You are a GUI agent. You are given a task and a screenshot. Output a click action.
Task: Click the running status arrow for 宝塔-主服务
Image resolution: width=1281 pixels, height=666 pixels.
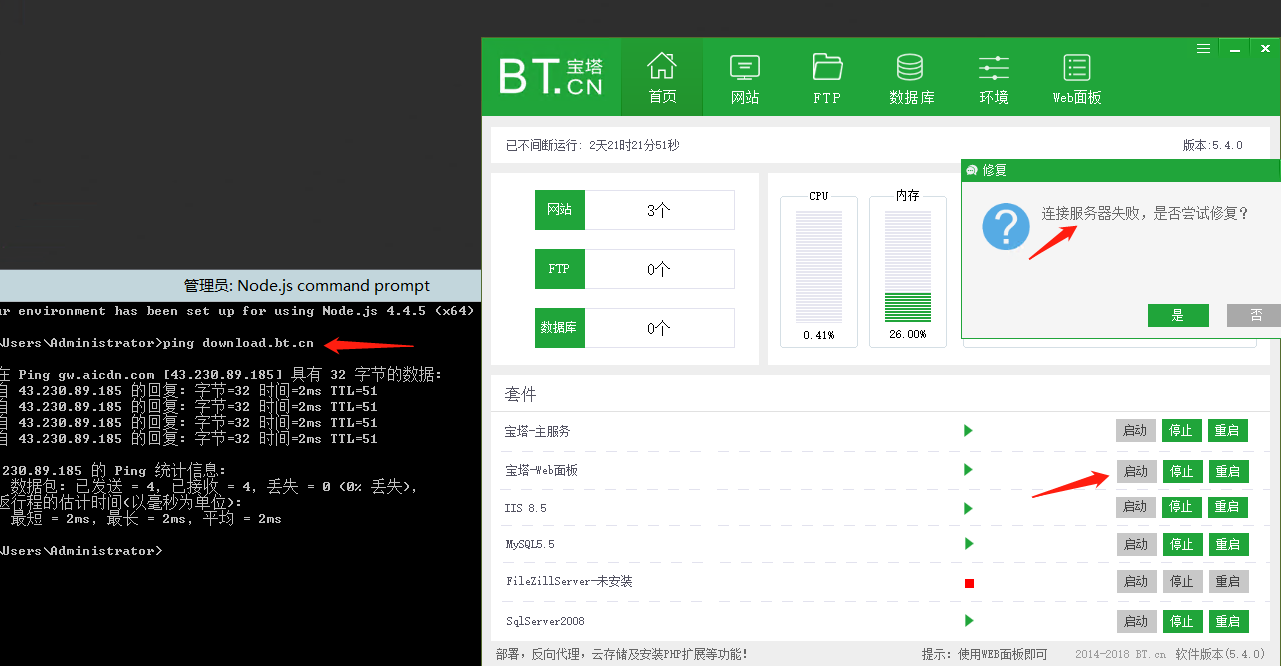[968, 430]
